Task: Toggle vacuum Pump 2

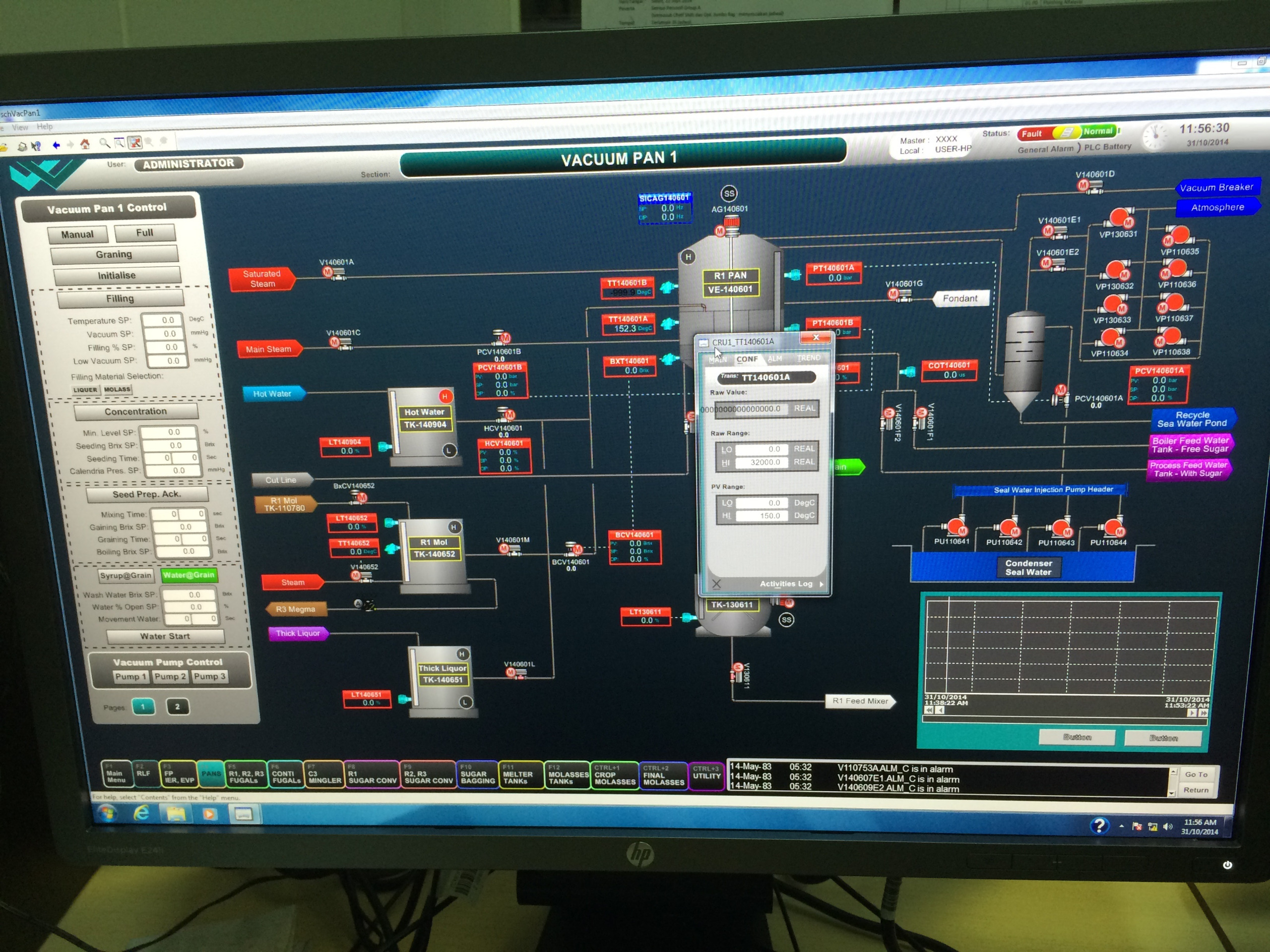Action: [170, 677]
